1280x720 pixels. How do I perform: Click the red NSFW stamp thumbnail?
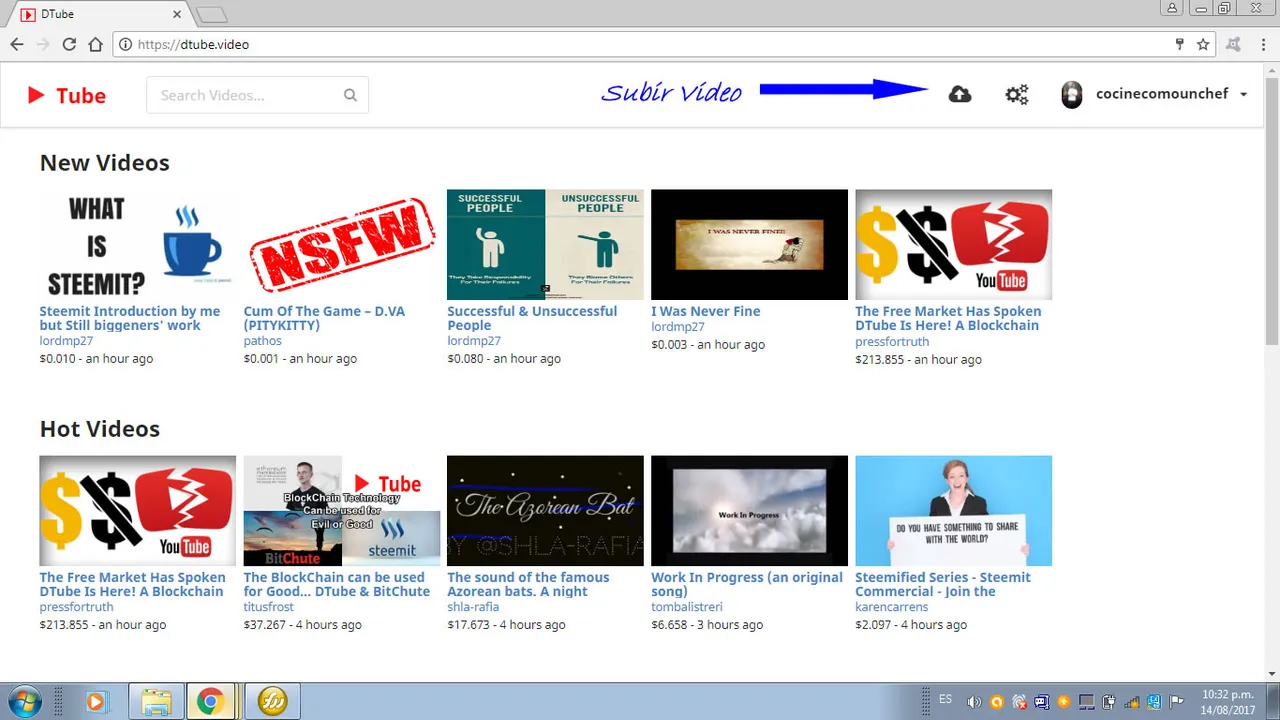pos(342,245)
